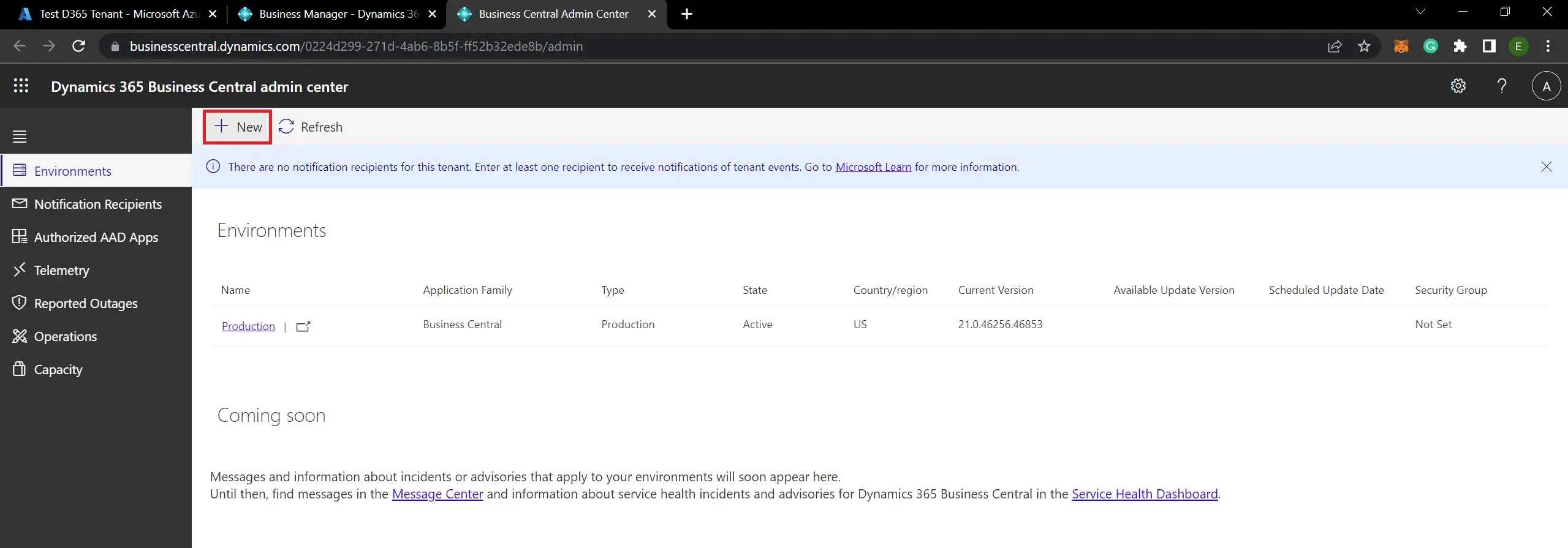Click the Dynamics 365 Business Central admin center title
1568x548 pixels.
[x=199, y=87]
